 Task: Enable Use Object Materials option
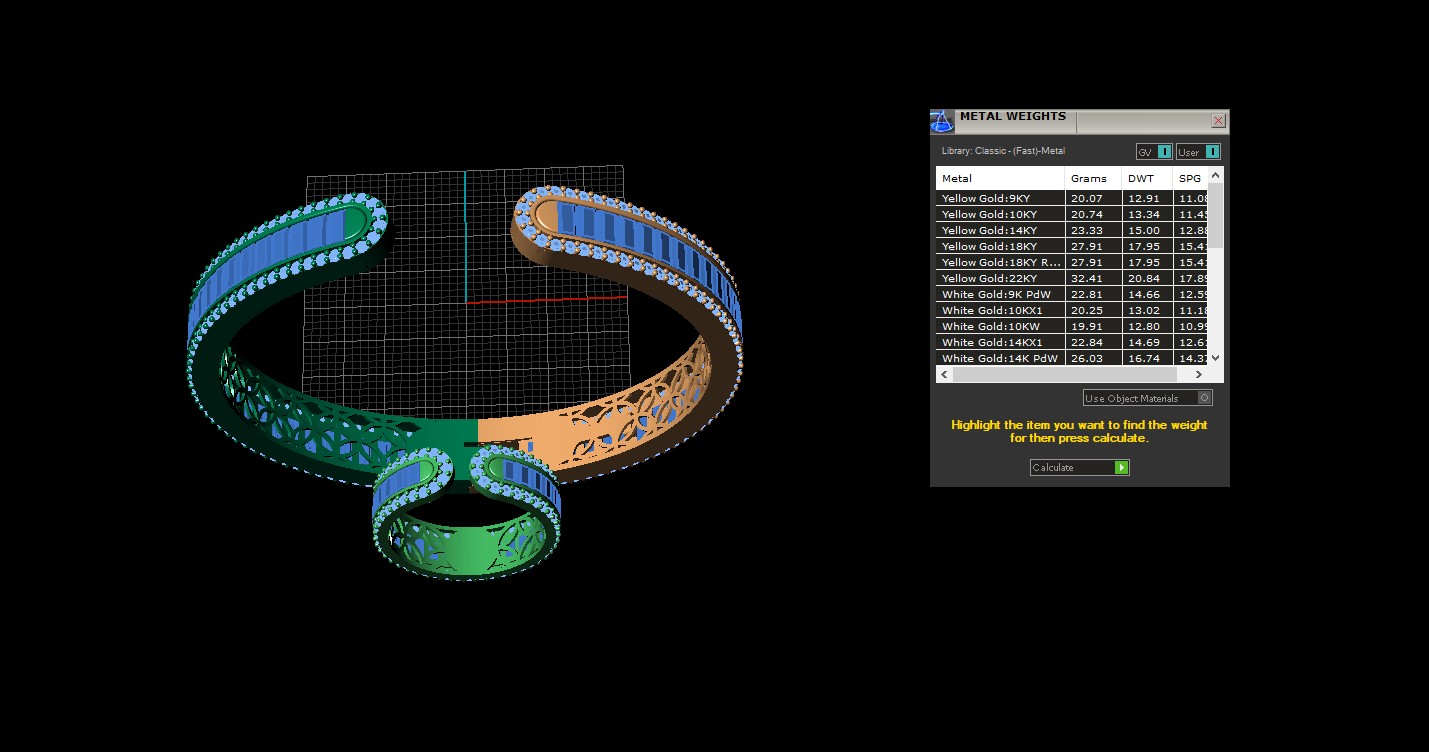click(1147, 398)
